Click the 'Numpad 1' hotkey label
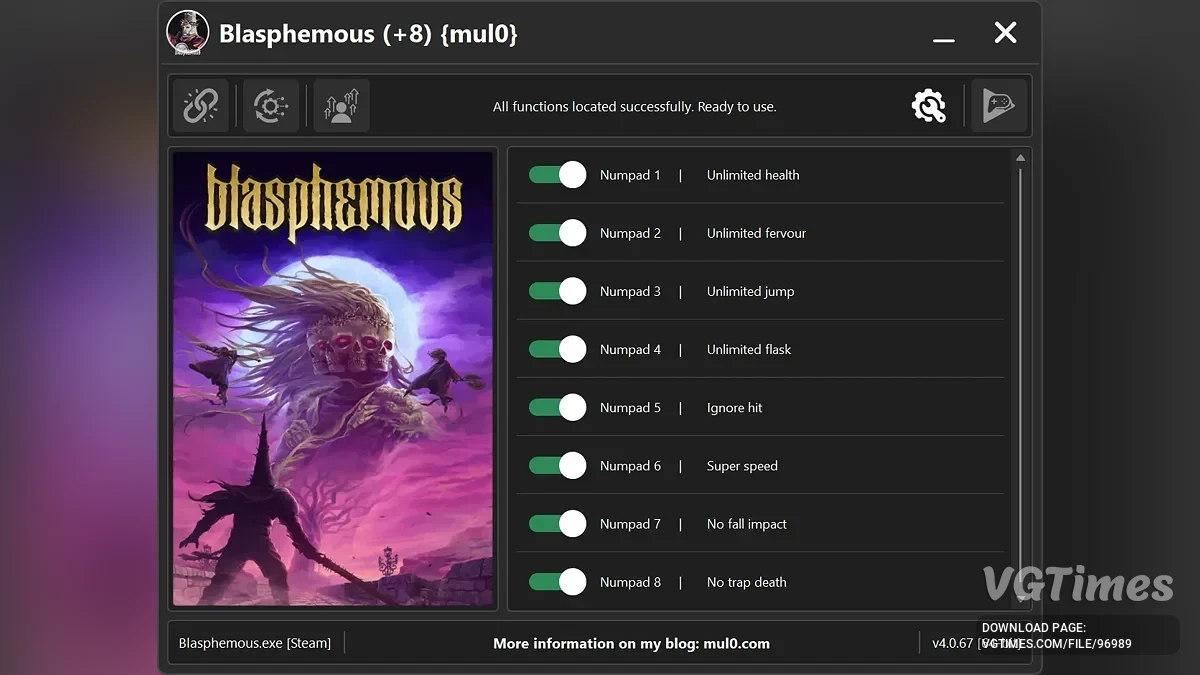 coord(630,175)
